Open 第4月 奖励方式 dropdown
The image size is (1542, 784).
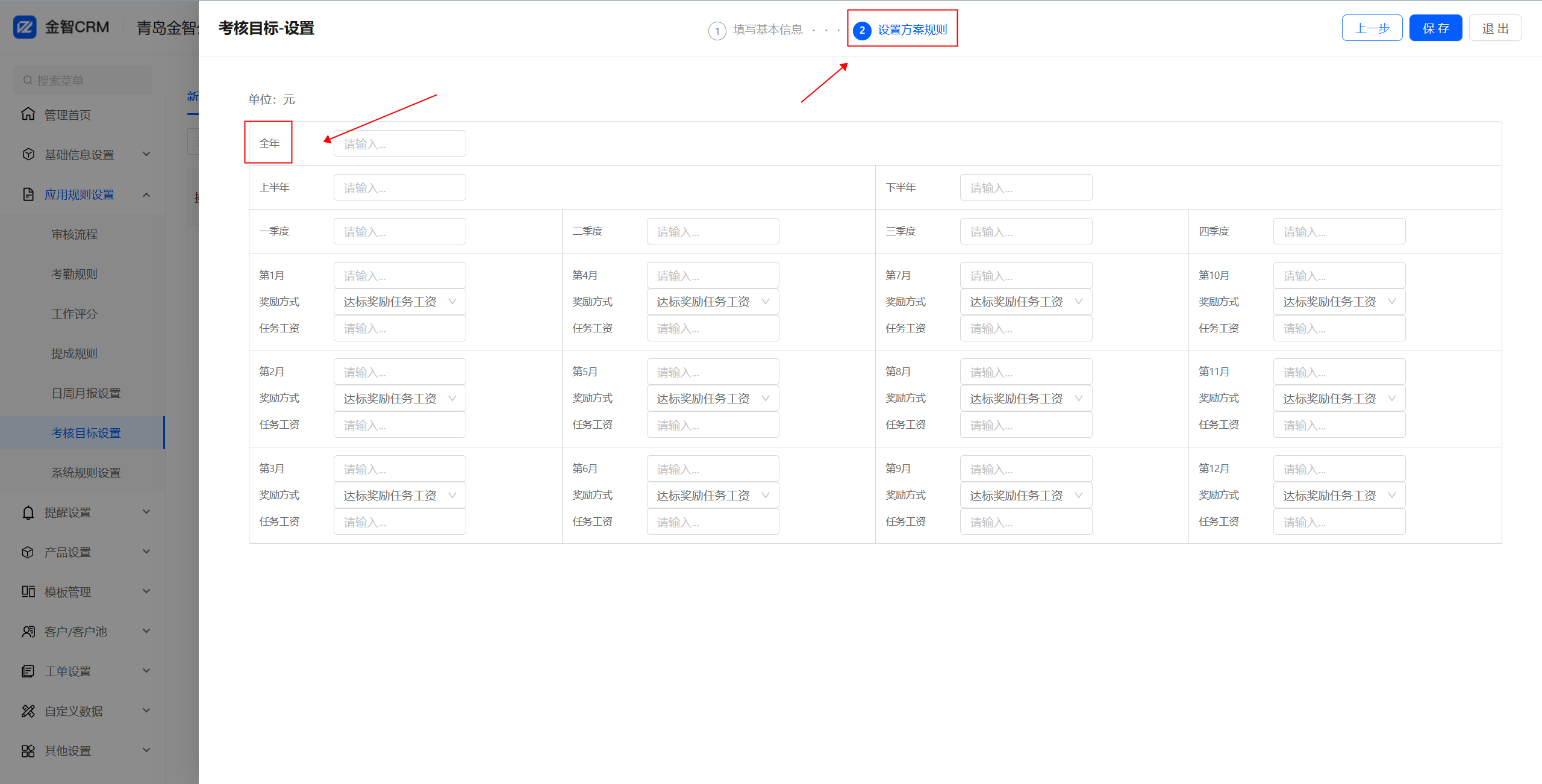[713, 302]
